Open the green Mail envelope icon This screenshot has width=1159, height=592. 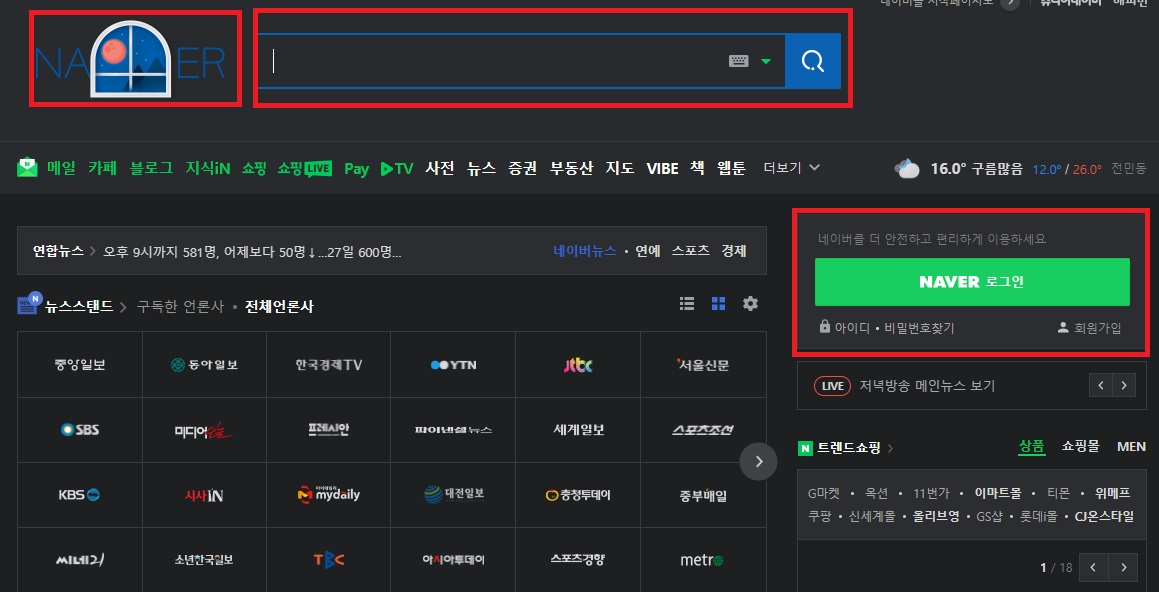coord(27,168)
